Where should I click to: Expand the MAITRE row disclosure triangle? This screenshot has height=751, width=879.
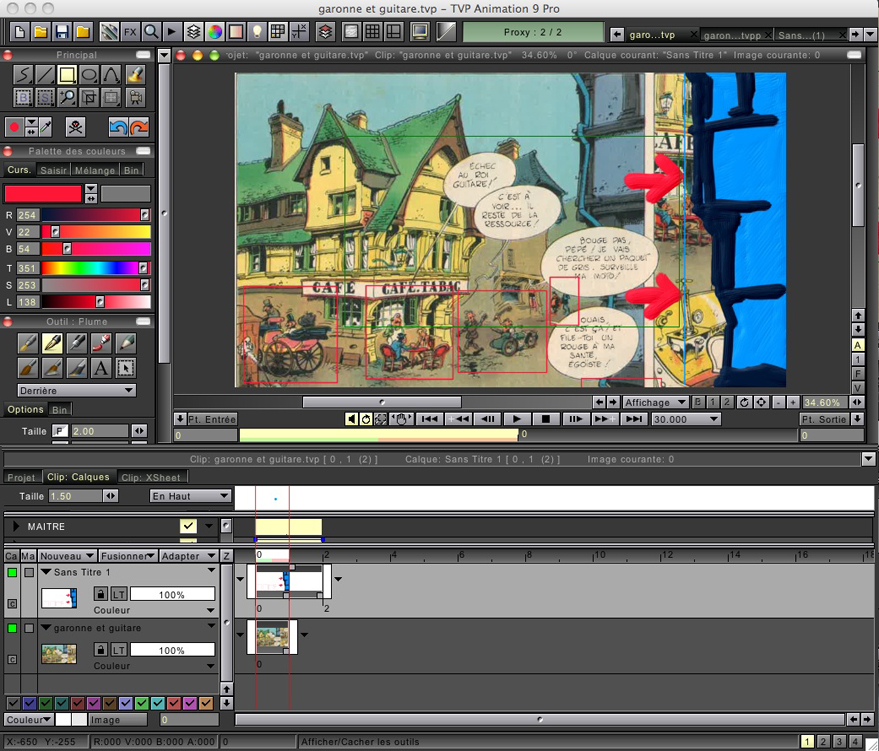click(x=16, y=526)
